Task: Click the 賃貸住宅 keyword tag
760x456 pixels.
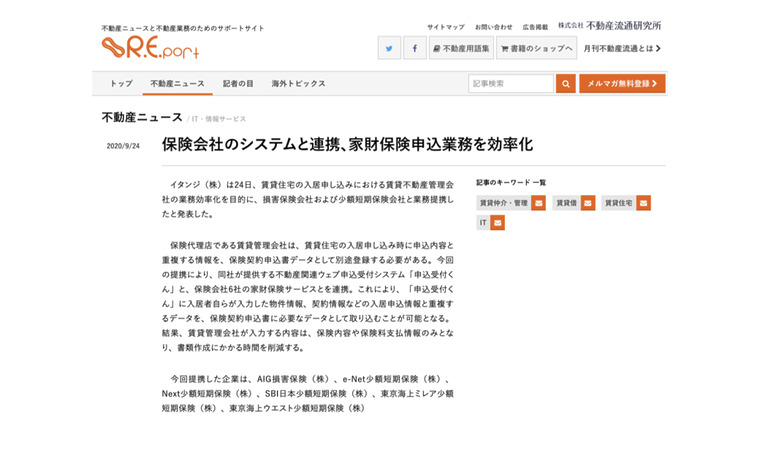Action: [x=618, y=203]
